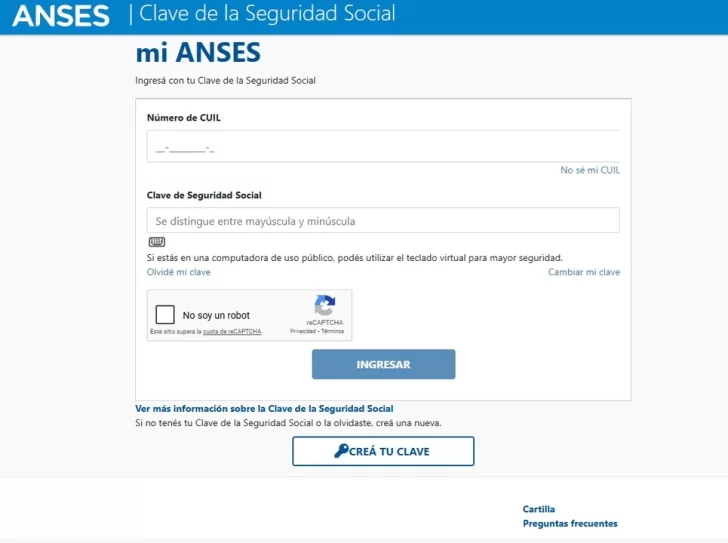Screen dimensions: 728x543
Task: Open the reCAPTCHA Términos link
Action: [x=333, y=331]
